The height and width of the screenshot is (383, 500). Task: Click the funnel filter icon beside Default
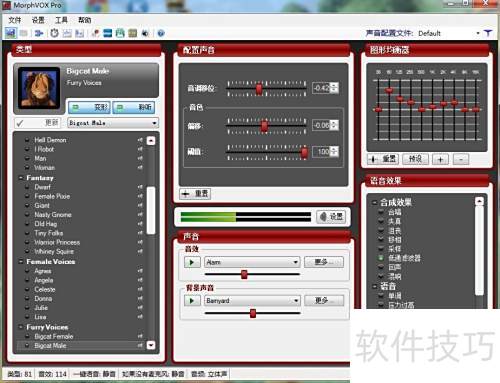click(x=488, y=33)
